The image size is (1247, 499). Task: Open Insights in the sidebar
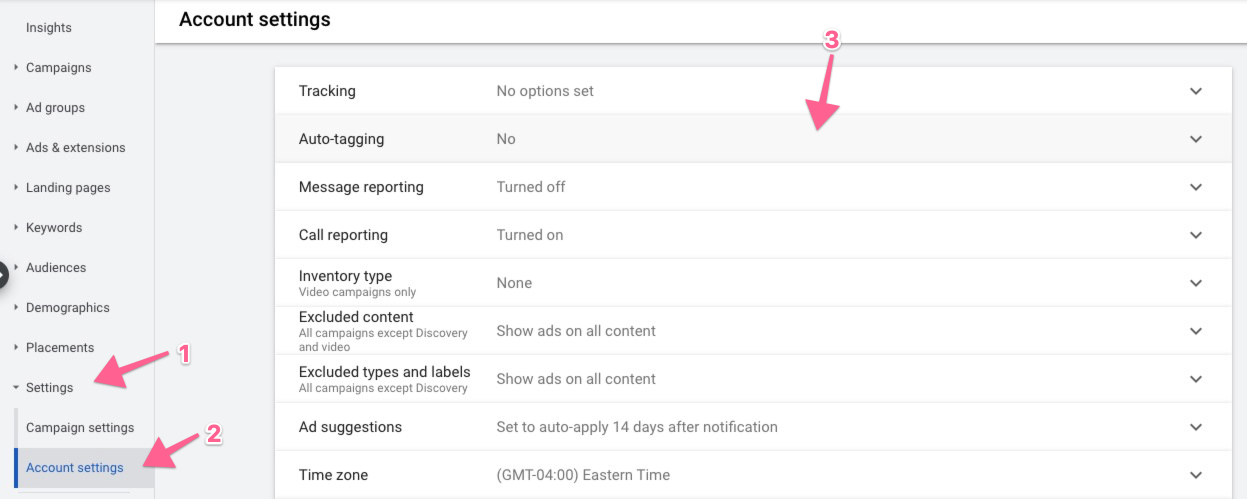49,28
